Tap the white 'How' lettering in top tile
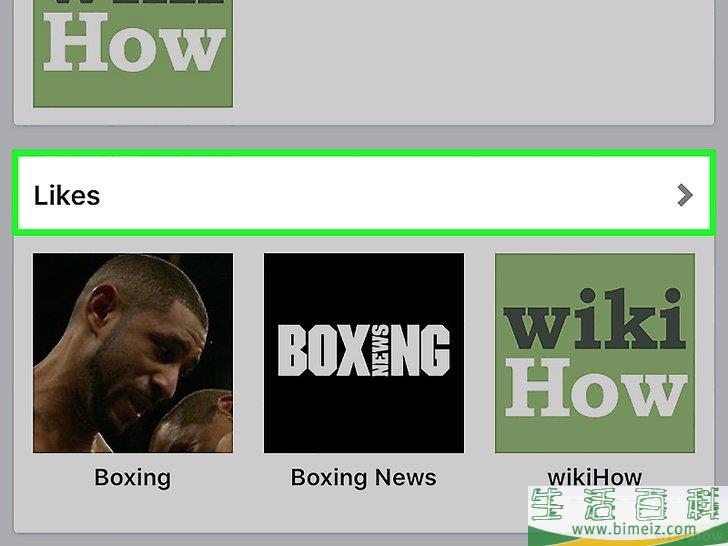This screenshot has width=728, height=546. point(135,42)
